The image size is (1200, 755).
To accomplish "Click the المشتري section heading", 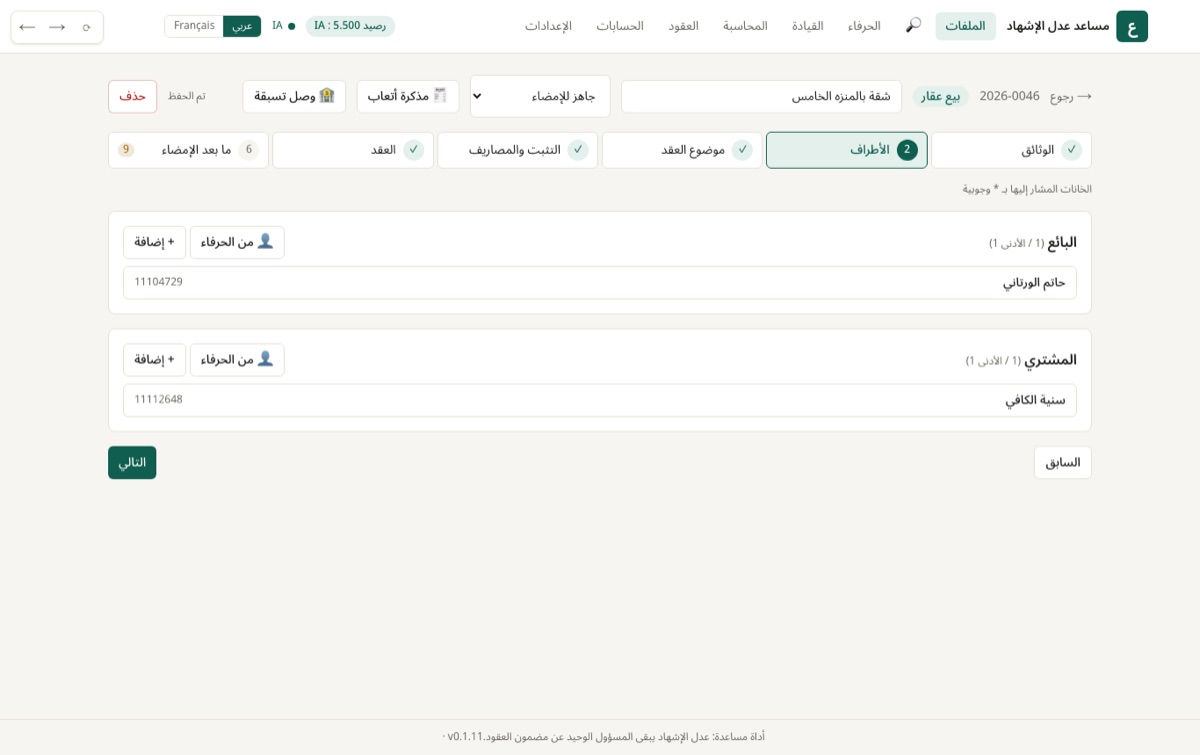I will [x=1050, y=360].
